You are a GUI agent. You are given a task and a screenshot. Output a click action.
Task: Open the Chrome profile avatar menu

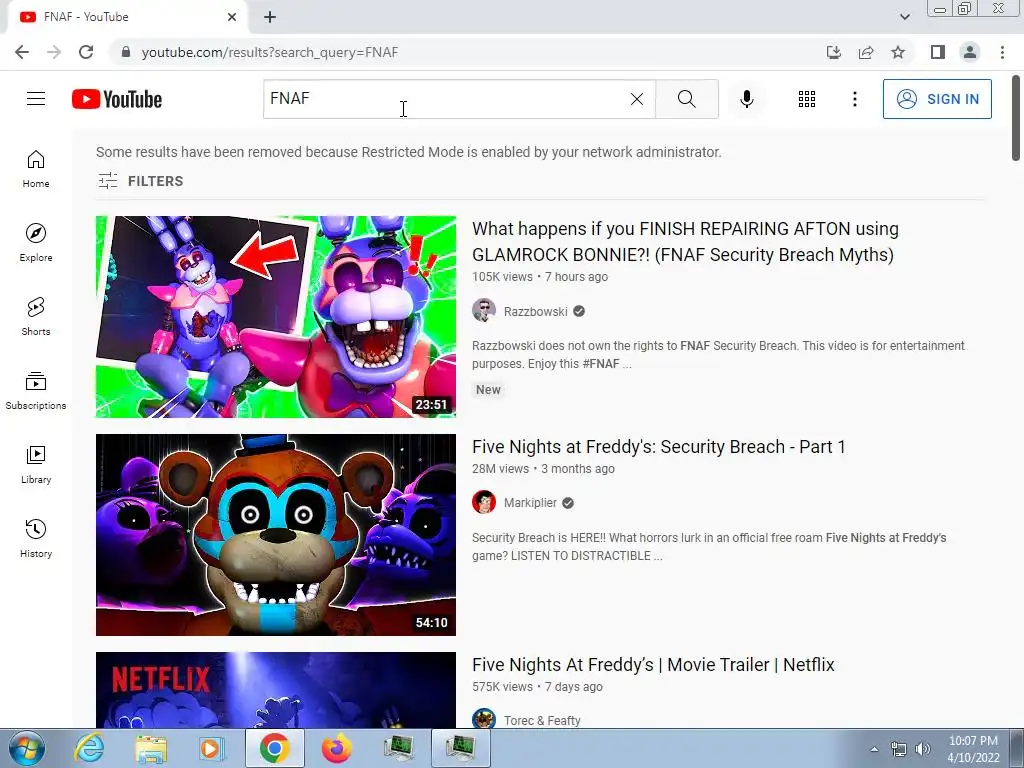pos(970,52)
